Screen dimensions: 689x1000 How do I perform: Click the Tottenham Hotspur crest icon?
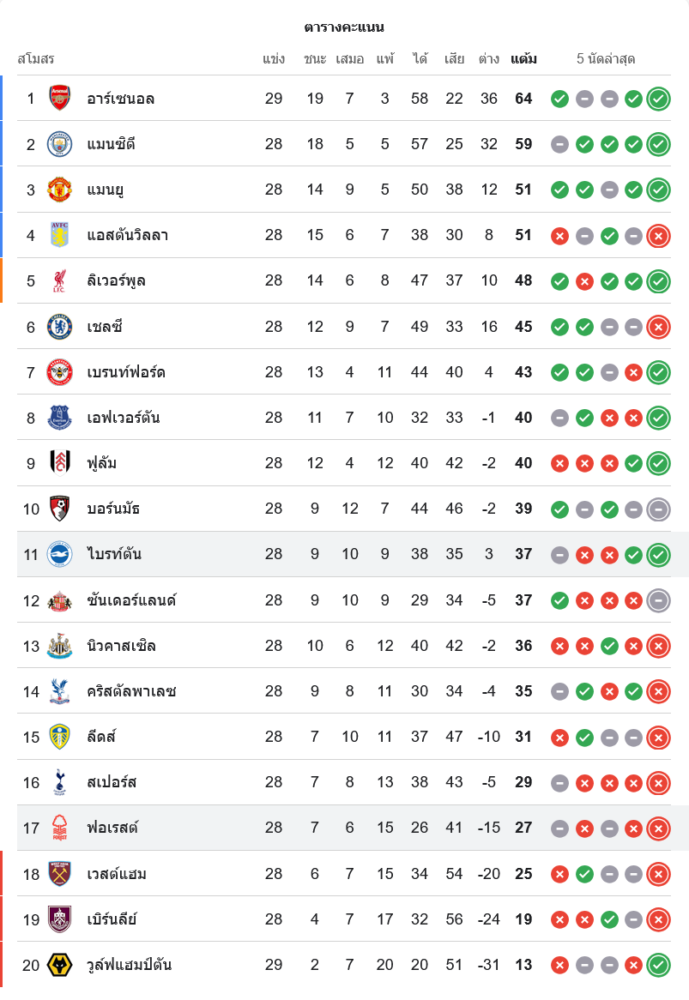pyautogui.click(x=60, y=782)
